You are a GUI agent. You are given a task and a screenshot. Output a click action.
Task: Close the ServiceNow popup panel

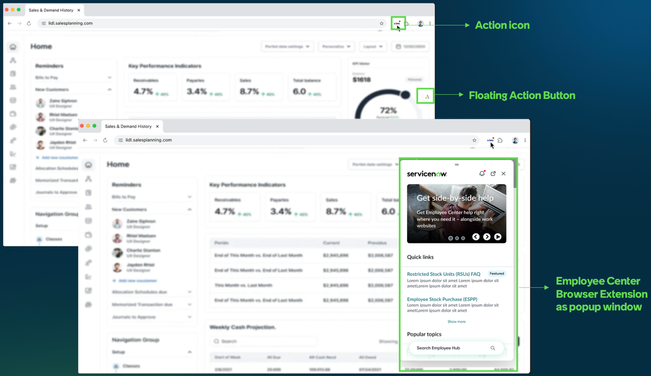[x=504, y=173]
